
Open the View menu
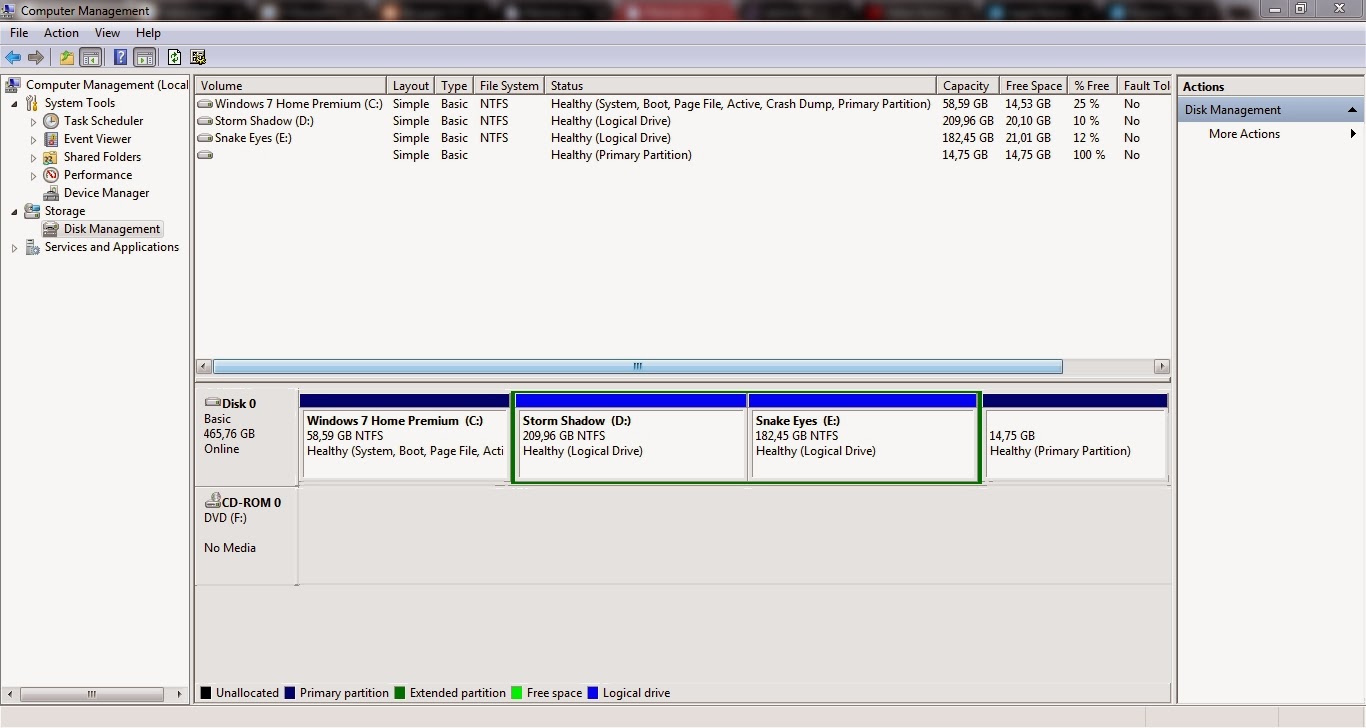[107, 33]
